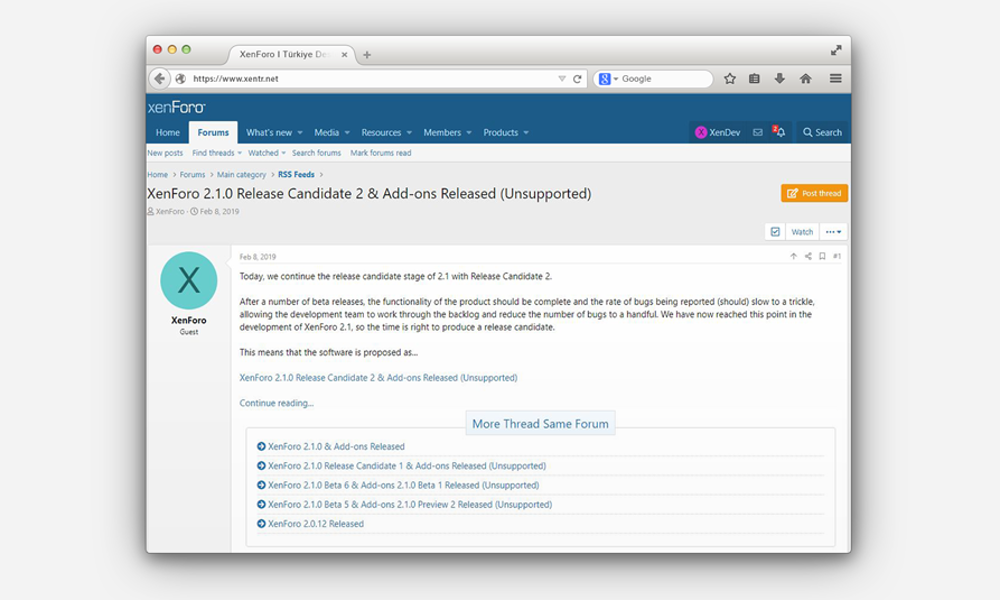Image resolution: width=1000 pixels, height=600 pixels.
Task: Mark thread read with checkbox icon
Action: [775, 231]
